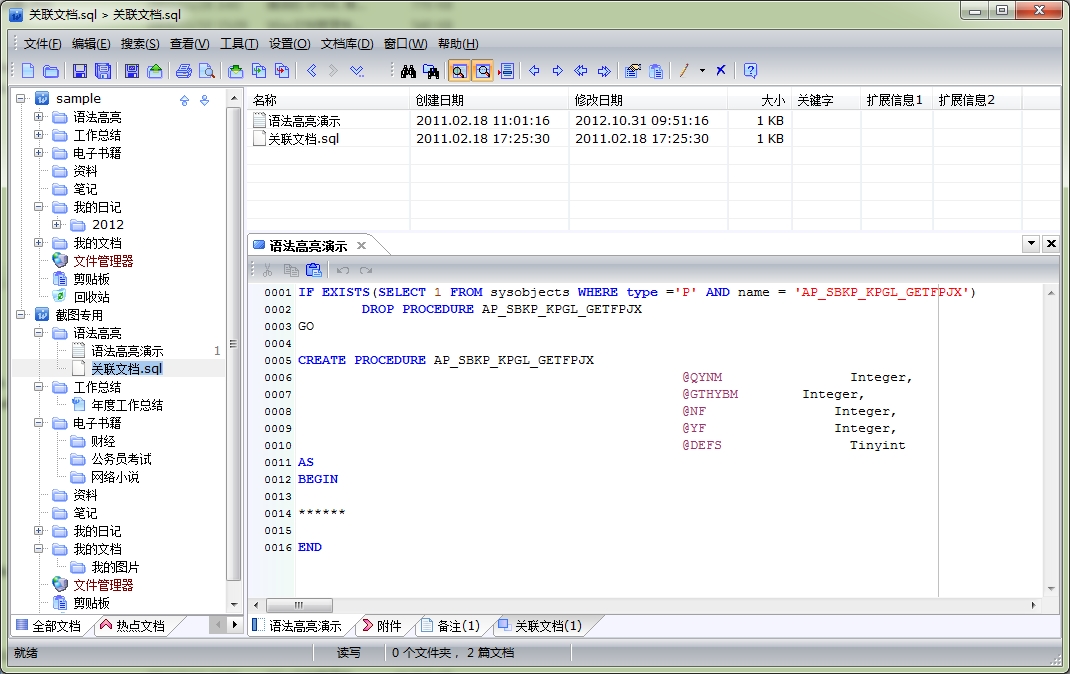1070x674 pixels.
Task: Click the binoculars find icon
Action: point(408,71)
